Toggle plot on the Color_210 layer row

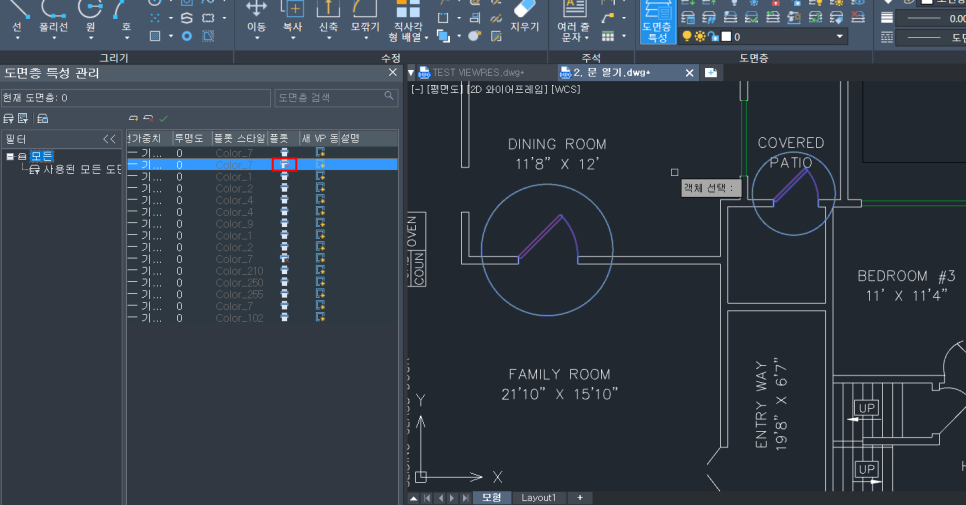pos(285,271)
